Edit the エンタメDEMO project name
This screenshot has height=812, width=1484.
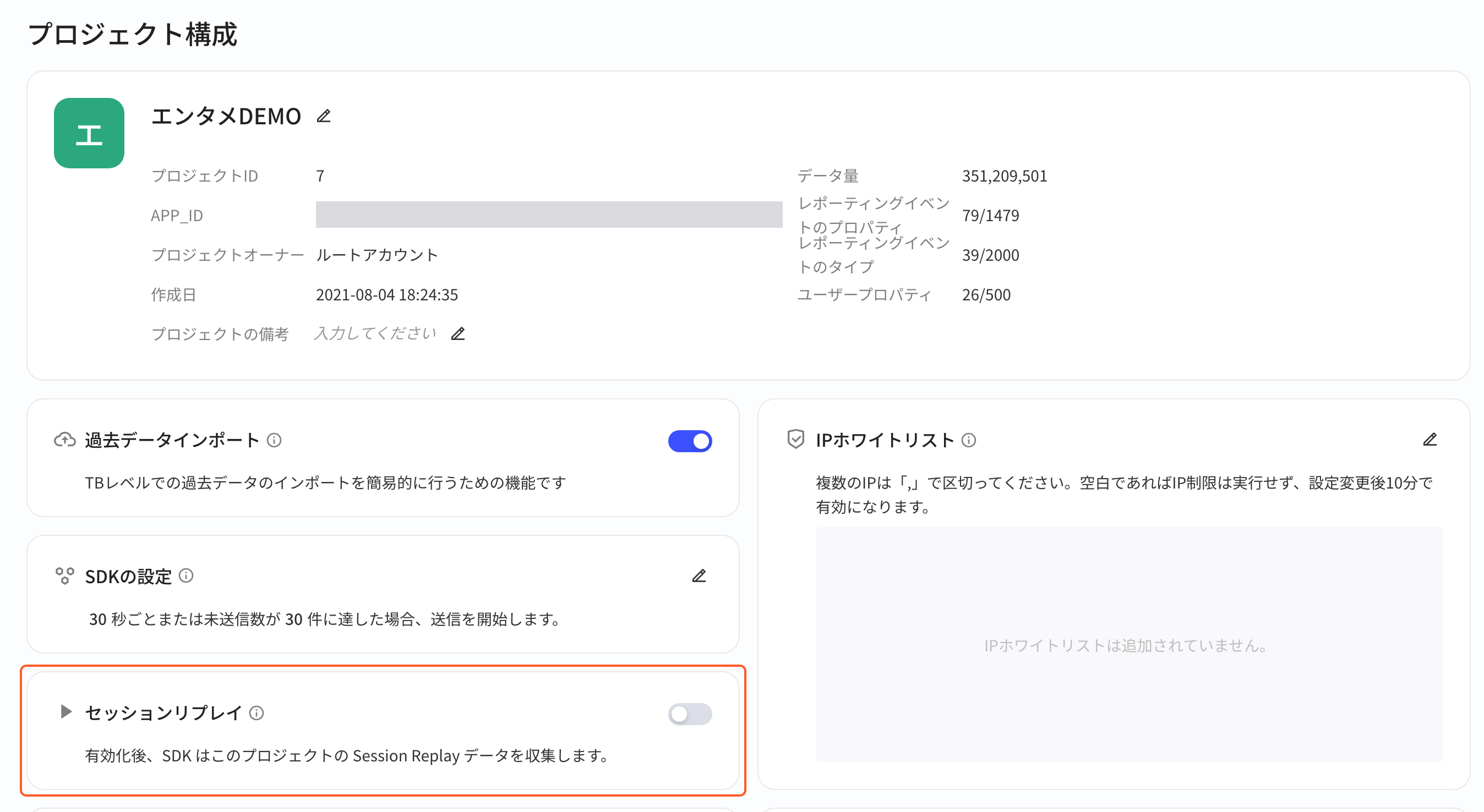pos(324,116)
